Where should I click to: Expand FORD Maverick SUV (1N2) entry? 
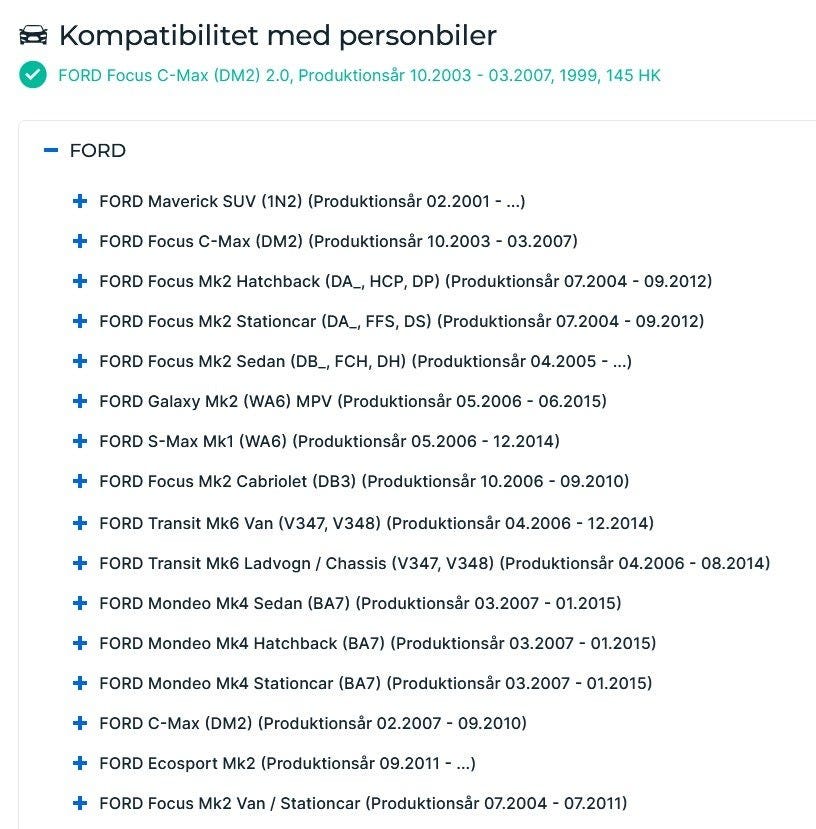(x=81, y=201)
